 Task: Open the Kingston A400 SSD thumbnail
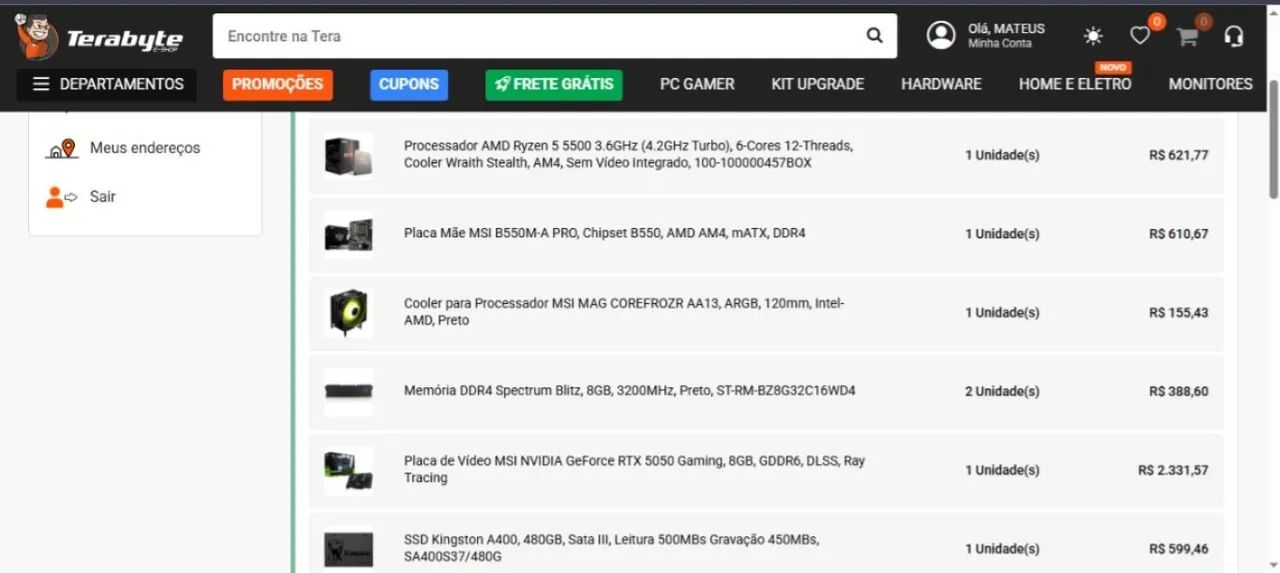pos(348,549)
